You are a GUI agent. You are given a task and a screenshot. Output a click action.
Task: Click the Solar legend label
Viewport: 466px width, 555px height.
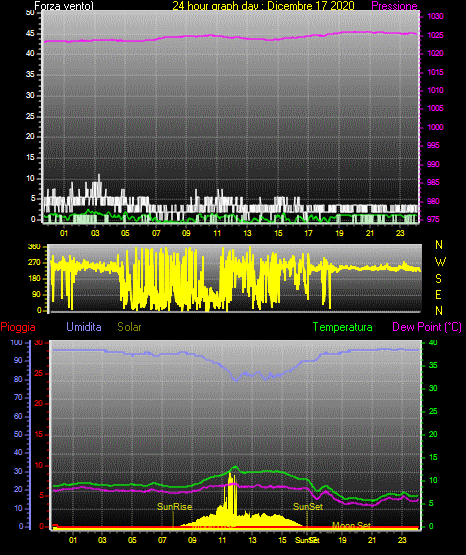point(129,327)
